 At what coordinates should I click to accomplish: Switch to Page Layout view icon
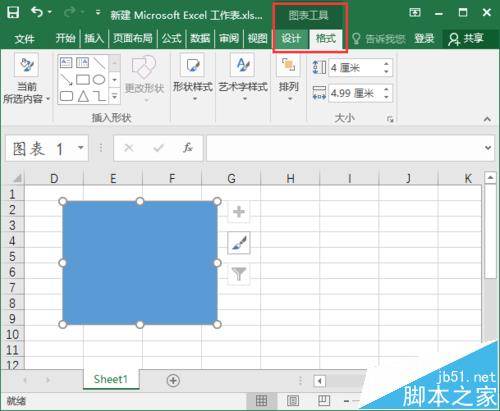pyautogui.click(x=293, y=400)
